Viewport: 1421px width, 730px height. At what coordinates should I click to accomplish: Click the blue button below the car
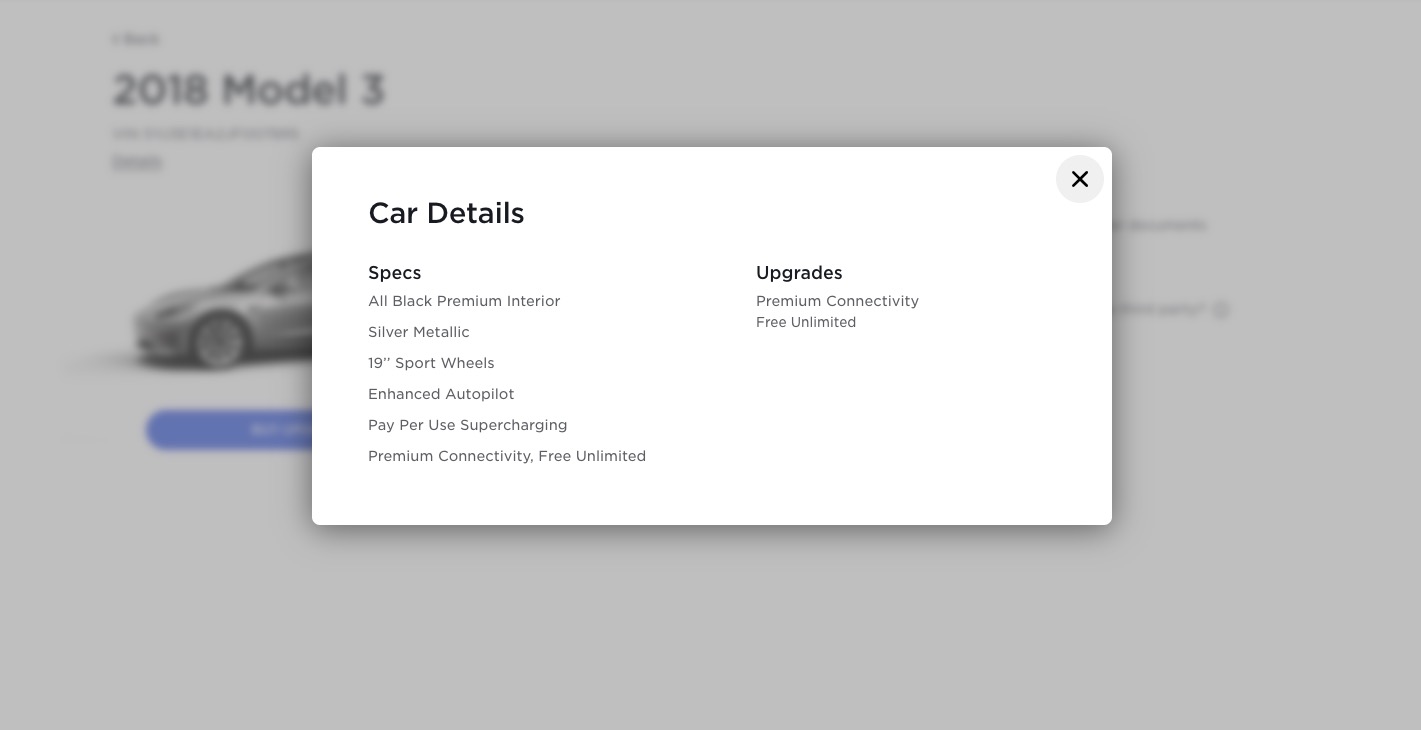(230, 430)
